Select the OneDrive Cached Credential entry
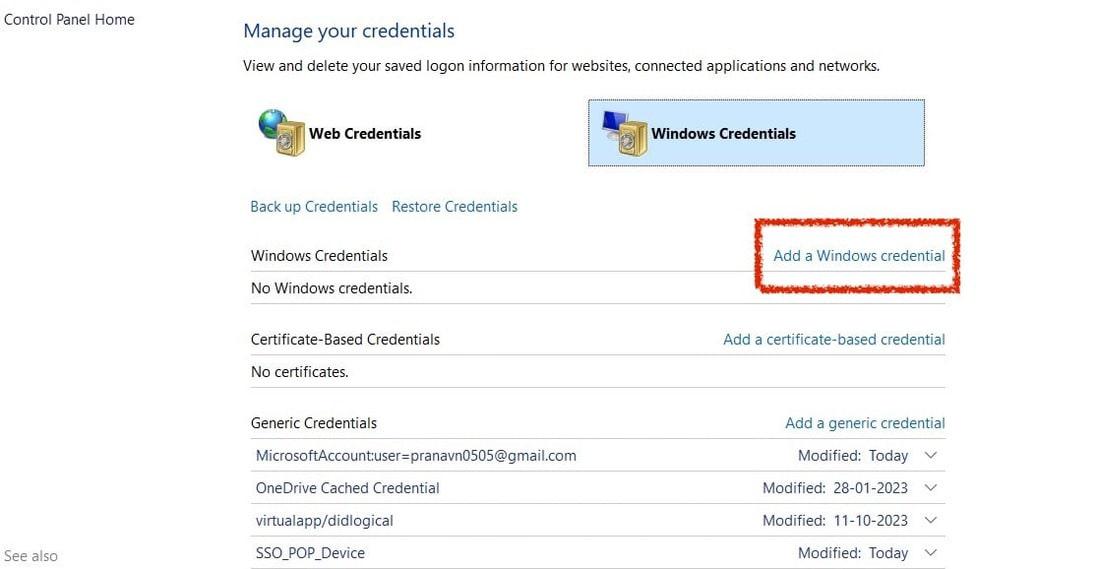Image resolution: width=1099 pixels, height=569 pixels. [x=347, y=488]
